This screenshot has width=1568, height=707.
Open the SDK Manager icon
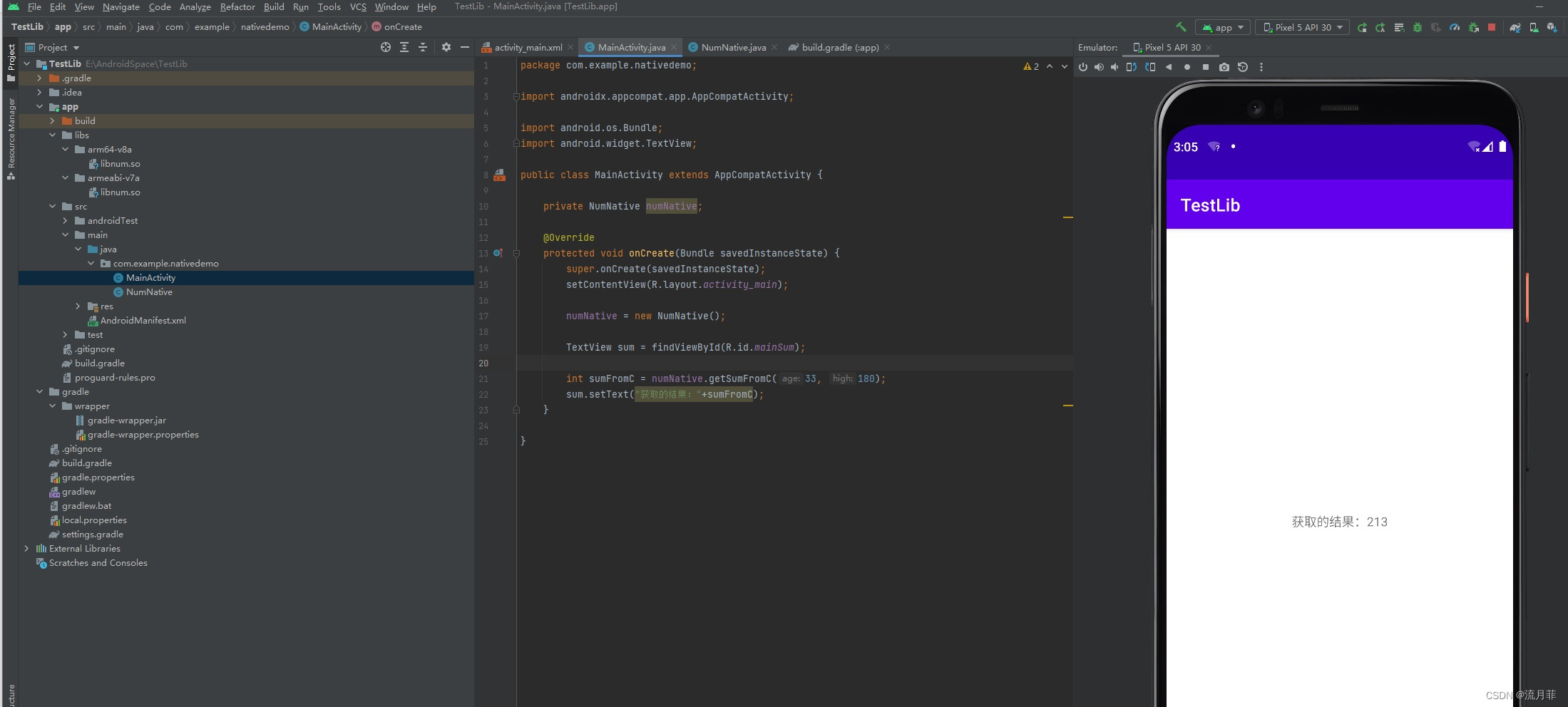(1552, 27)
